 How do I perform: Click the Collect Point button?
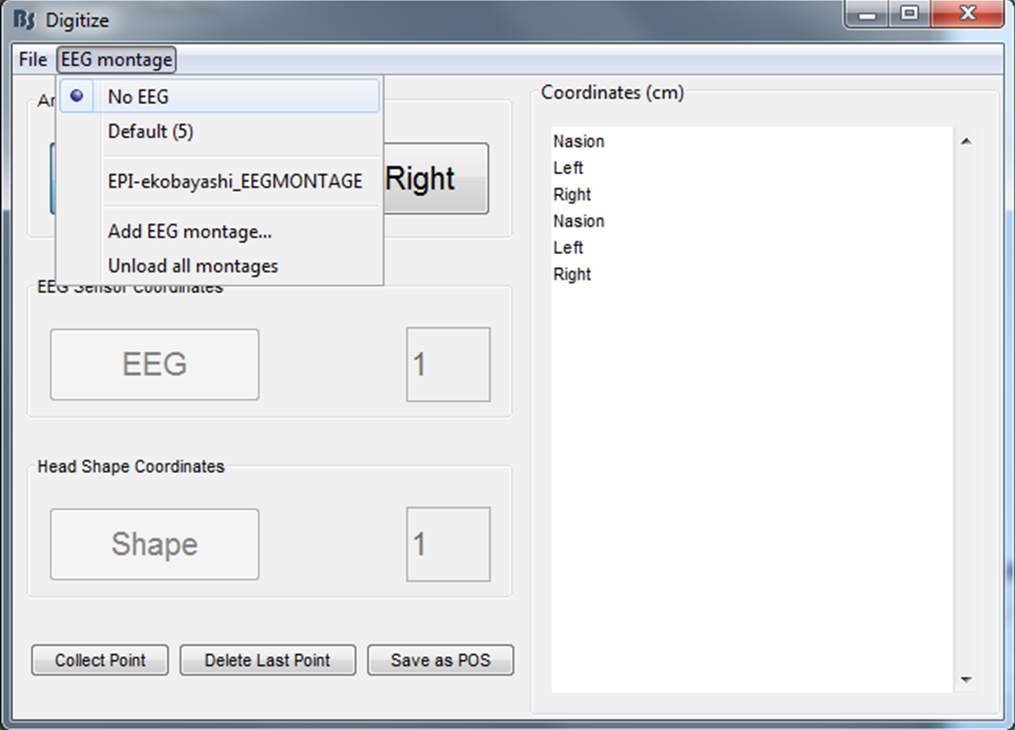point(100,660)
